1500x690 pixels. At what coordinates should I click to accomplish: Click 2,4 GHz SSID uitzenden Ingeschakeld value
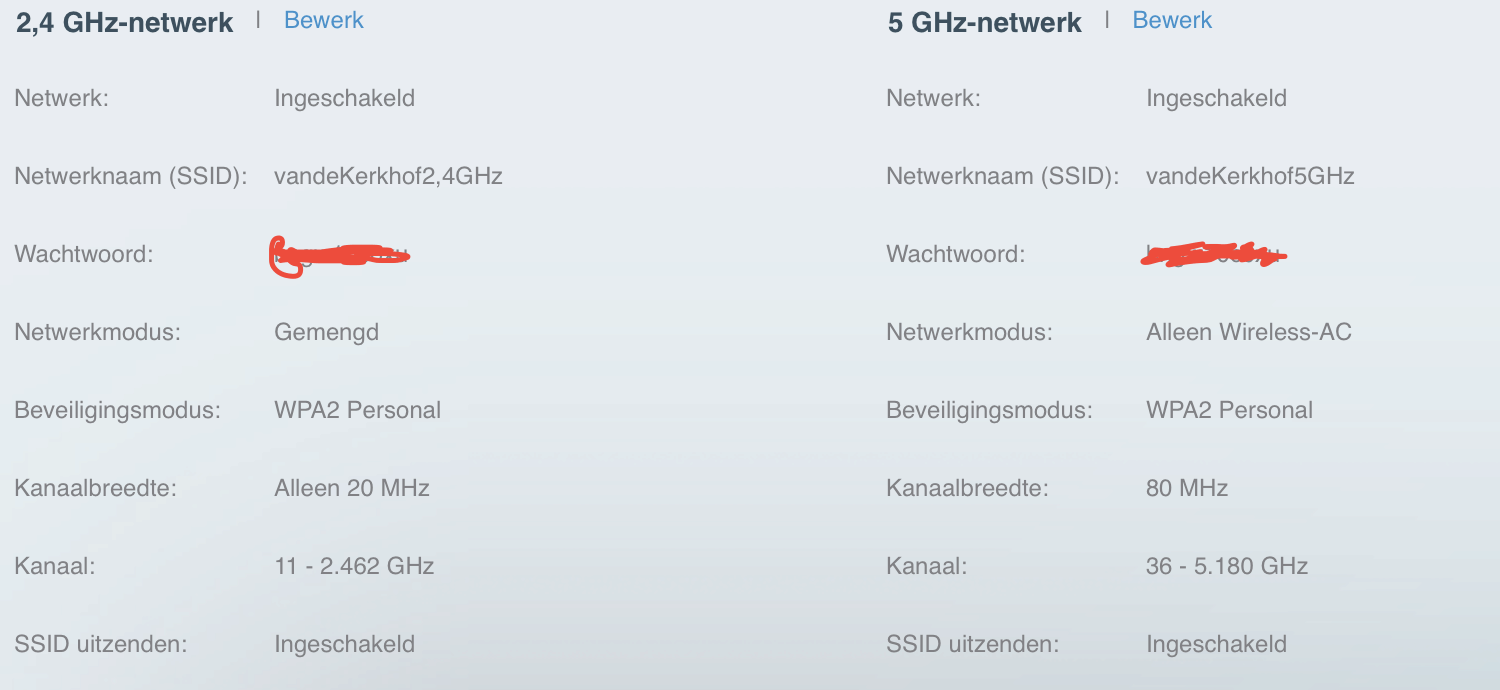pos(344,644)
